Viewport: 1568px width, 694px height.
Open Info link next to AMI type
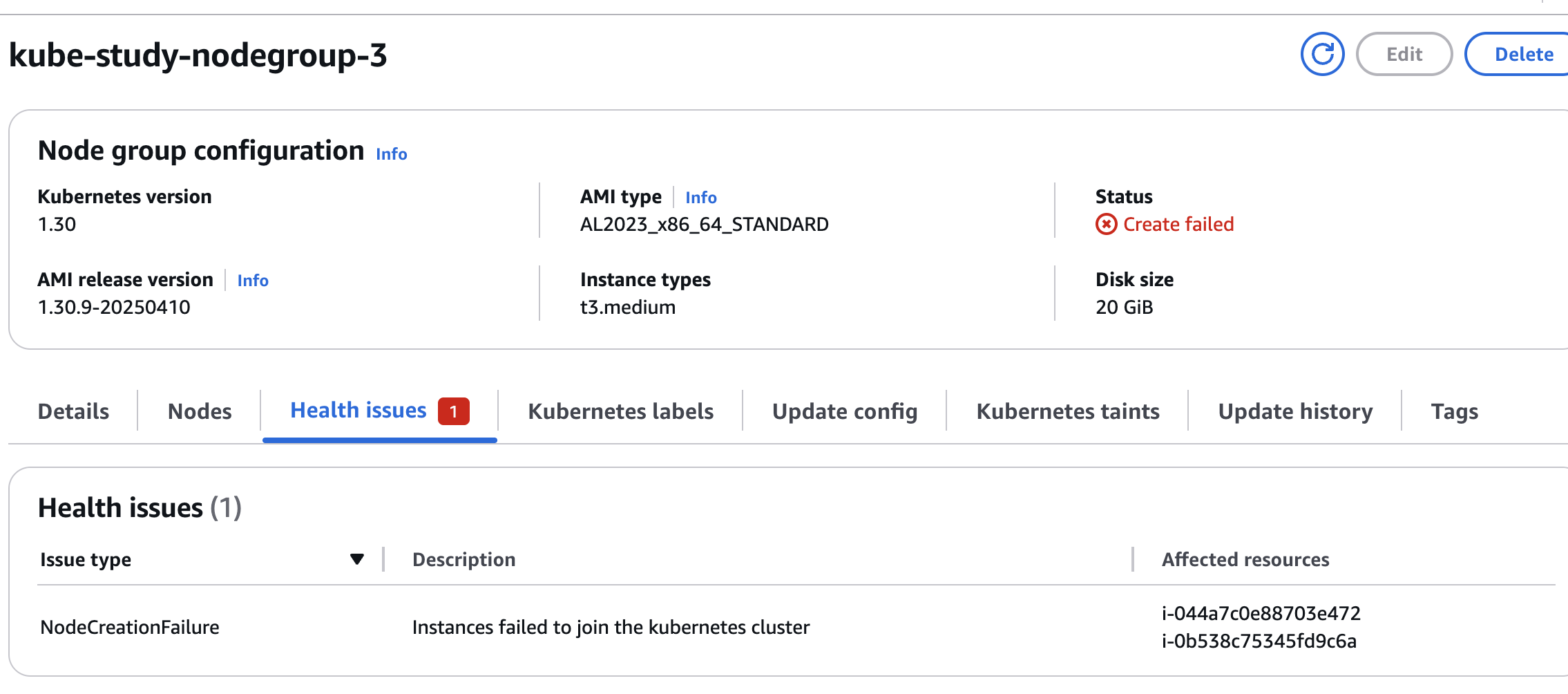click(x=700, y=198)
